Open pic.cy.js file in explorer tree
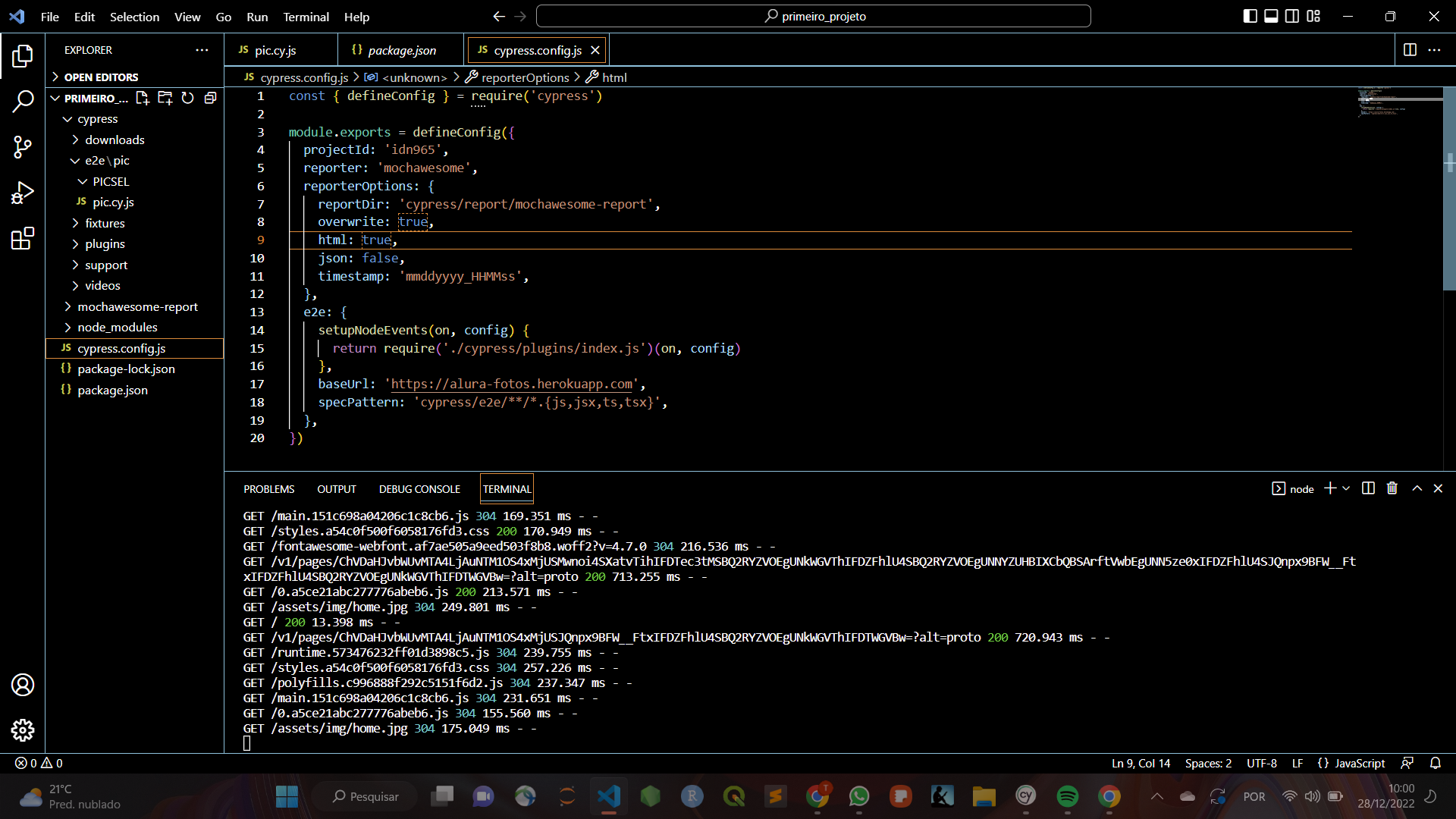 [113, 202]
